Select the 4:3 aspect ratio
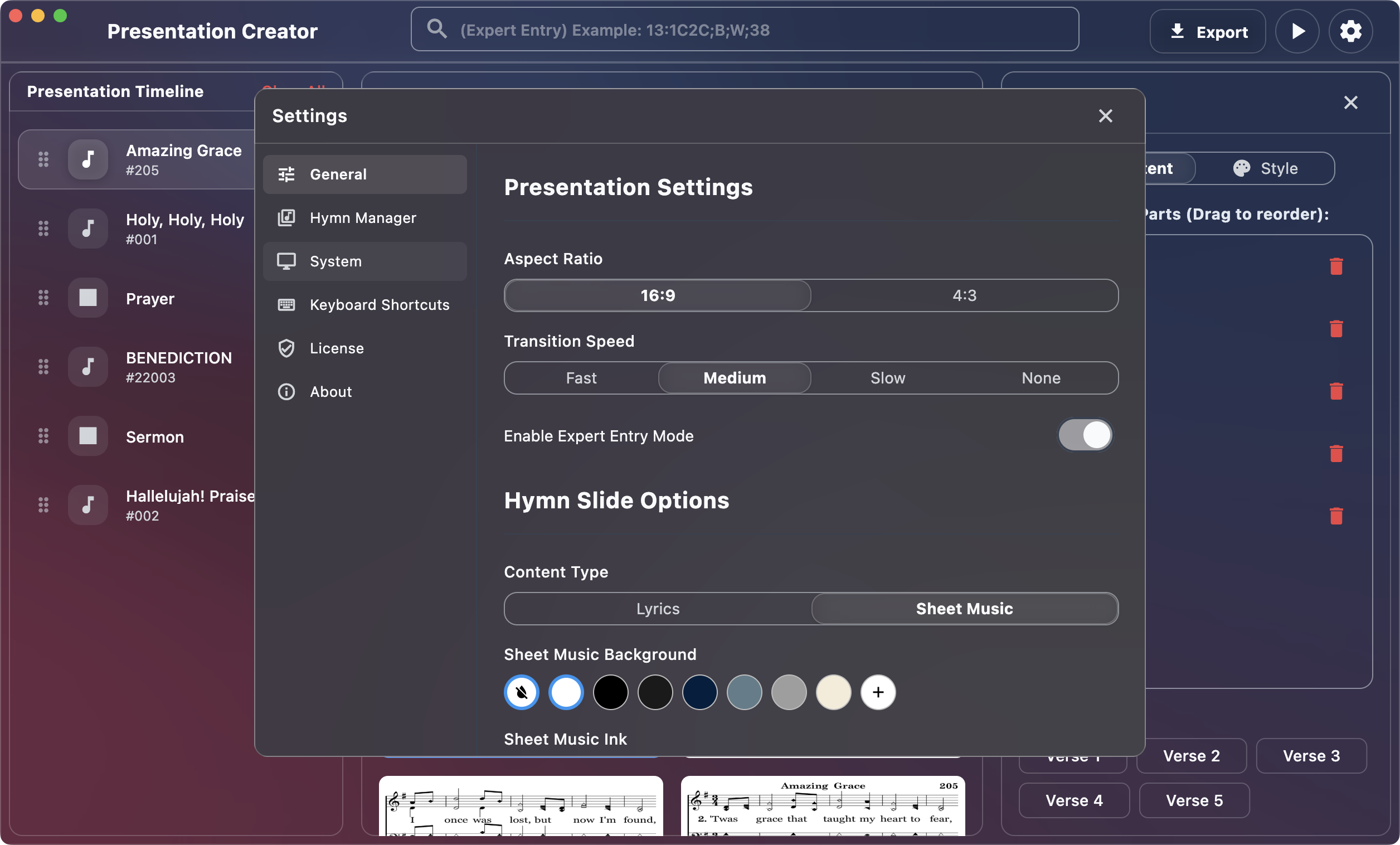Screen dimensions: 1400x845 pos(963,295)
